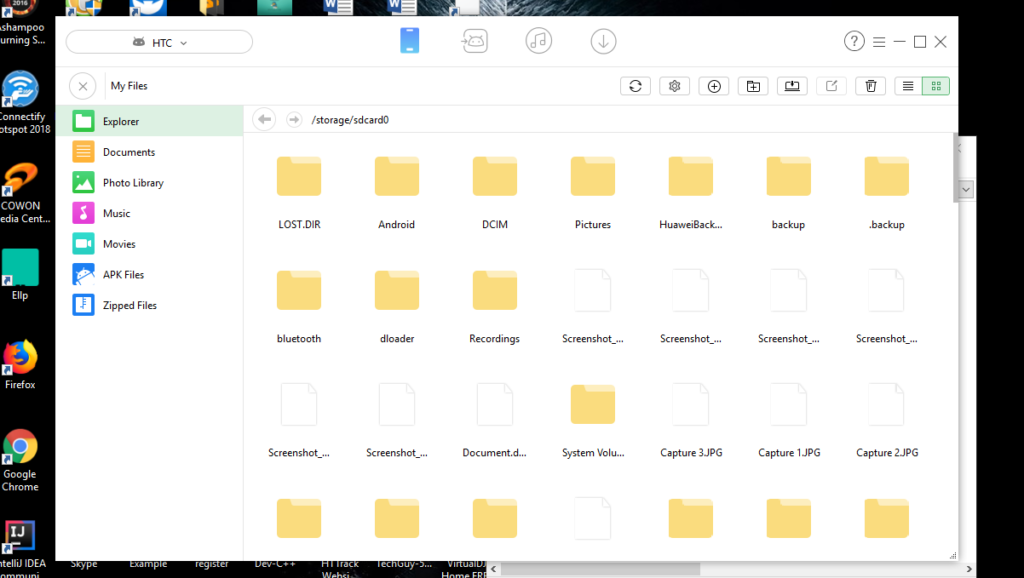Create a new folder with folder-plus icon
Viewport: 1024px width, 578px height.
(753, 86)
